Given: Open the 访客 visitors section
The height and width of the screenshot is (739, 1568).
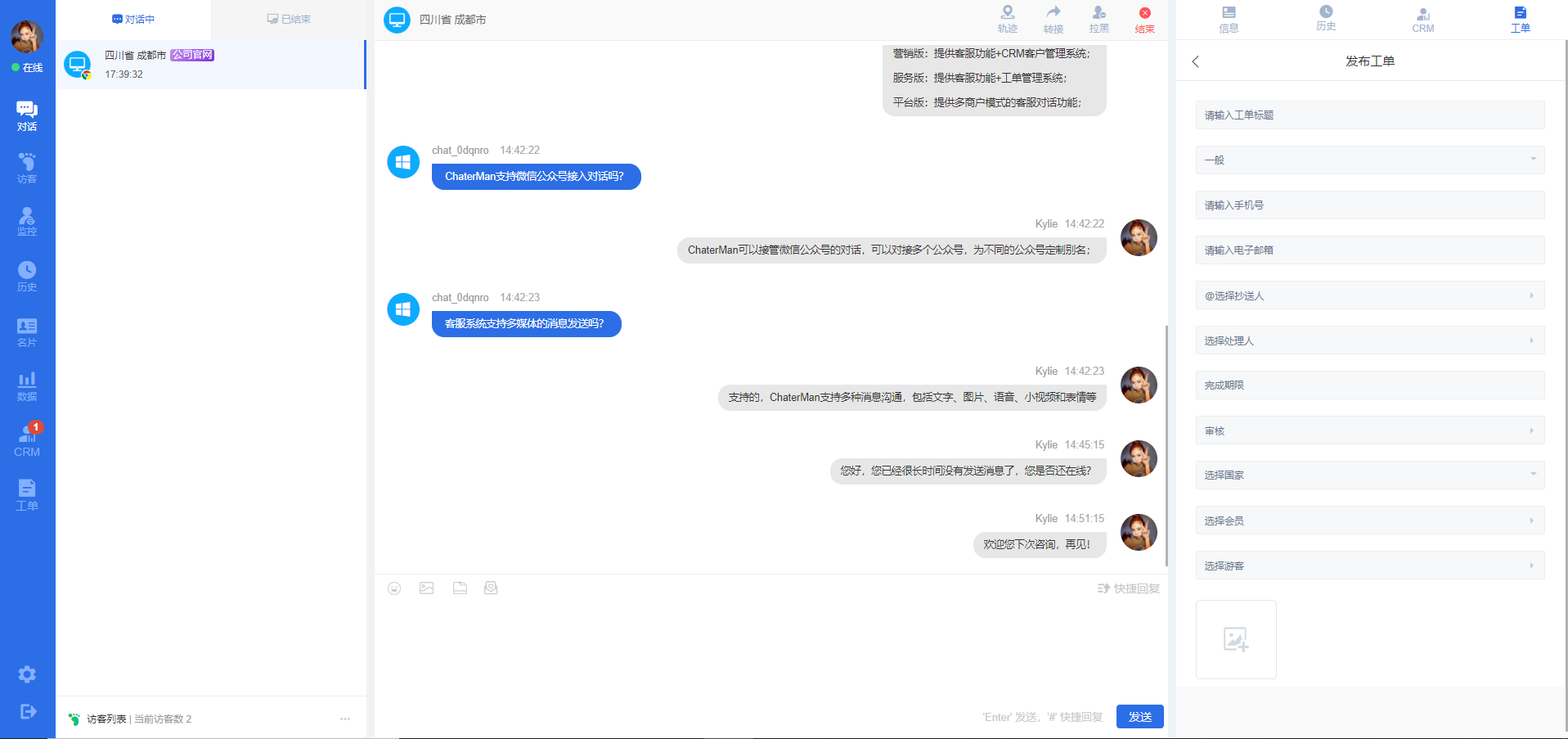Looking at the screenshot, I should pos(27,168).
